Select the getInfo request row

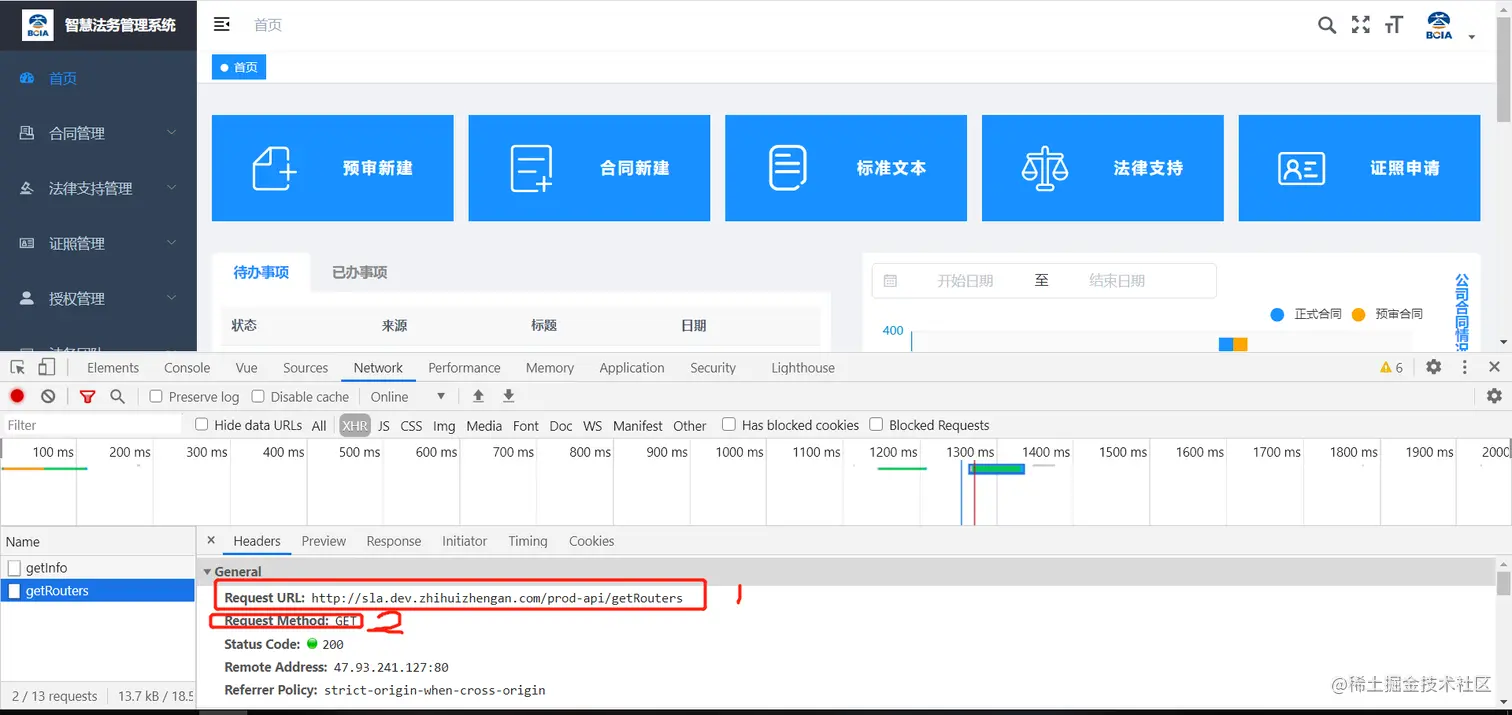click(98, 568)
